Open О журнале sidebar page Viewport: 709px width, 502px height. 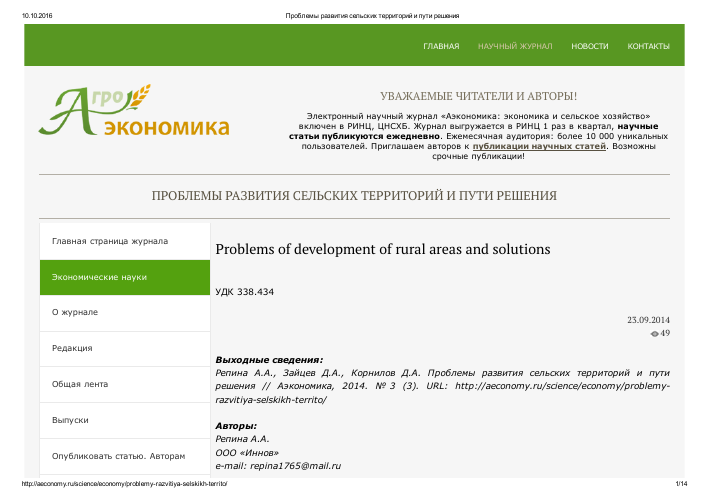[x=75, y=312]
